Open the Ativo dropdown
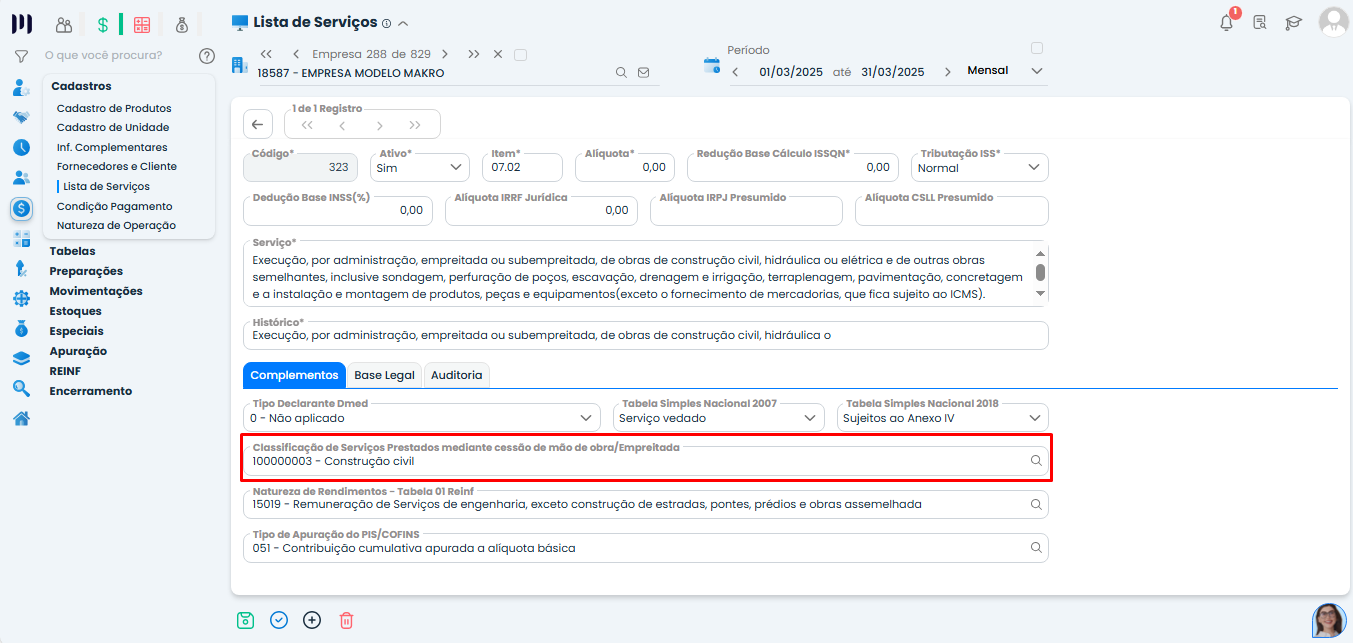The width and height of the screenshot is (1353, 643). point(419,168)
